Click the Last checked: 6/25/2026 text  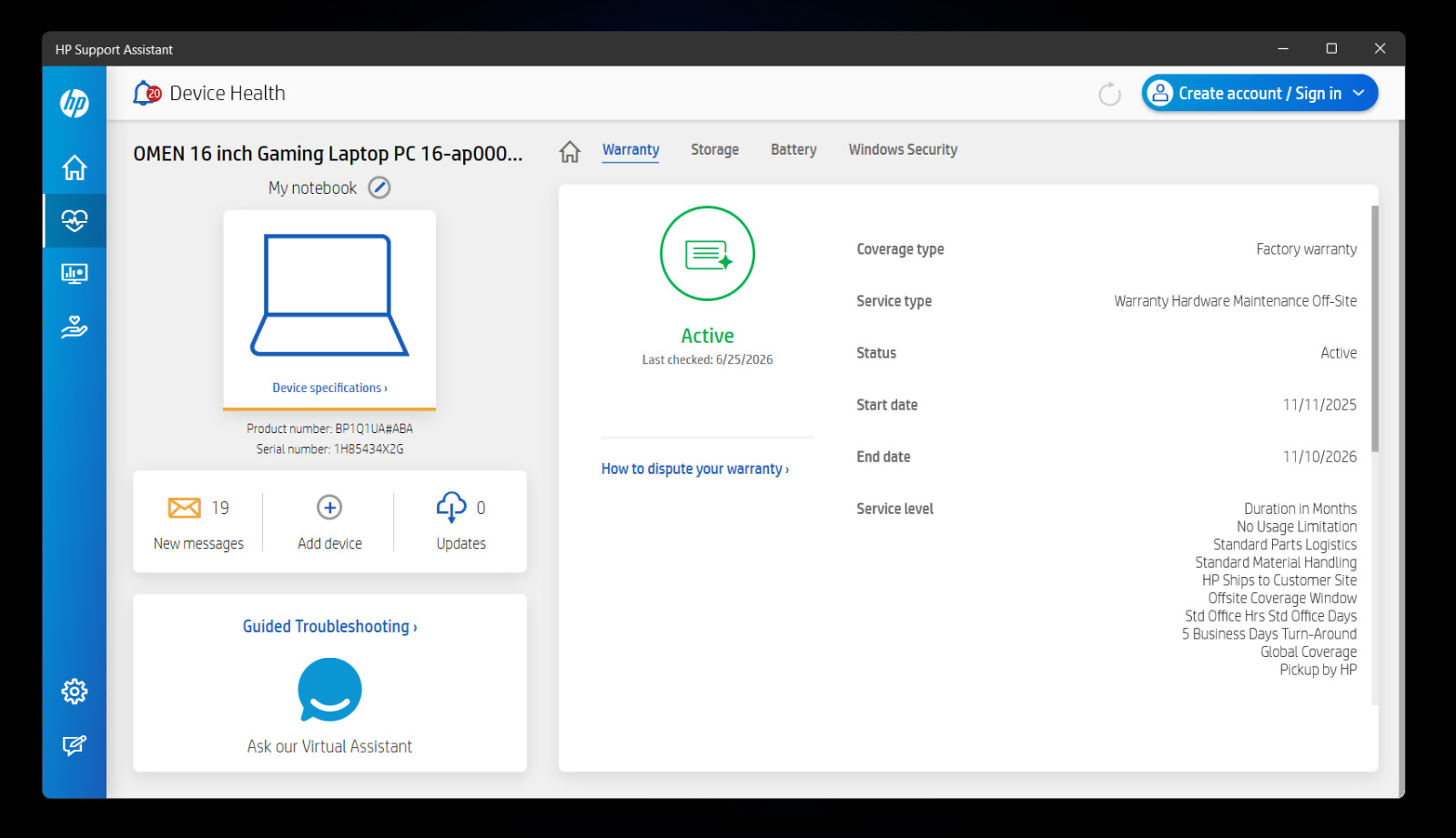coord(707,360)
